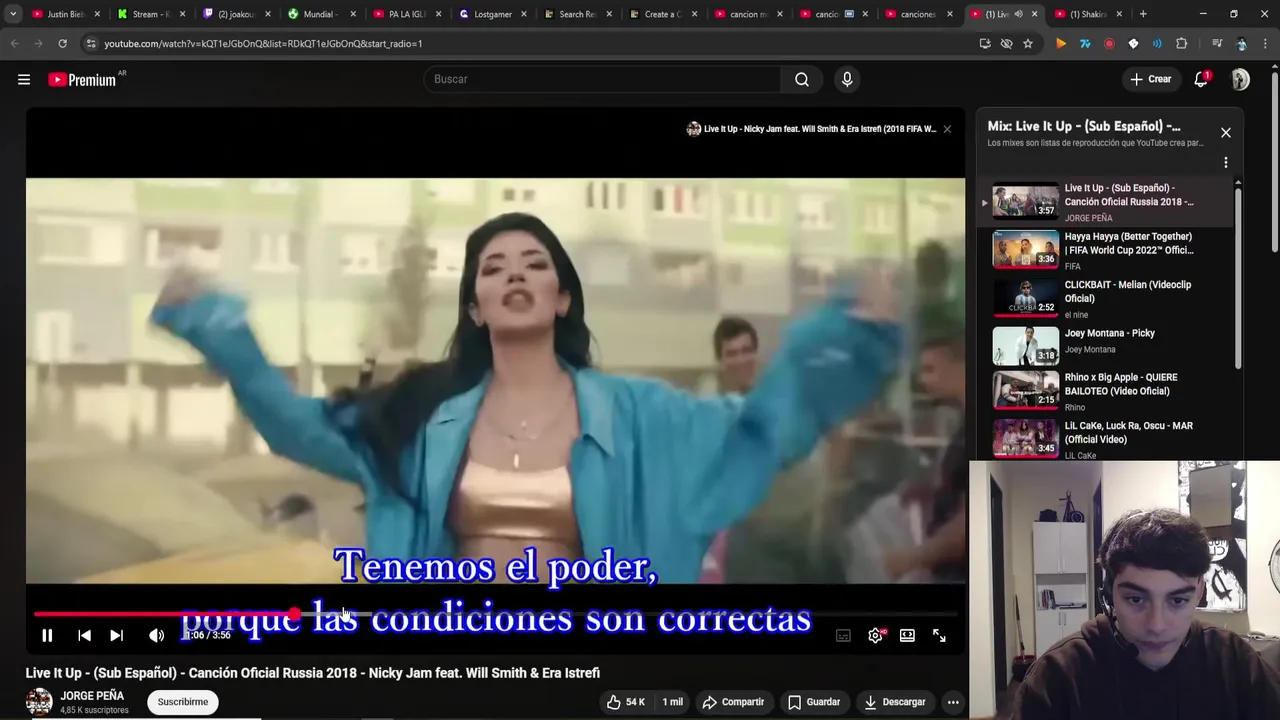Start voice search with microphone
This screenshot has width=1280, height=720.
tap(847, 79)
